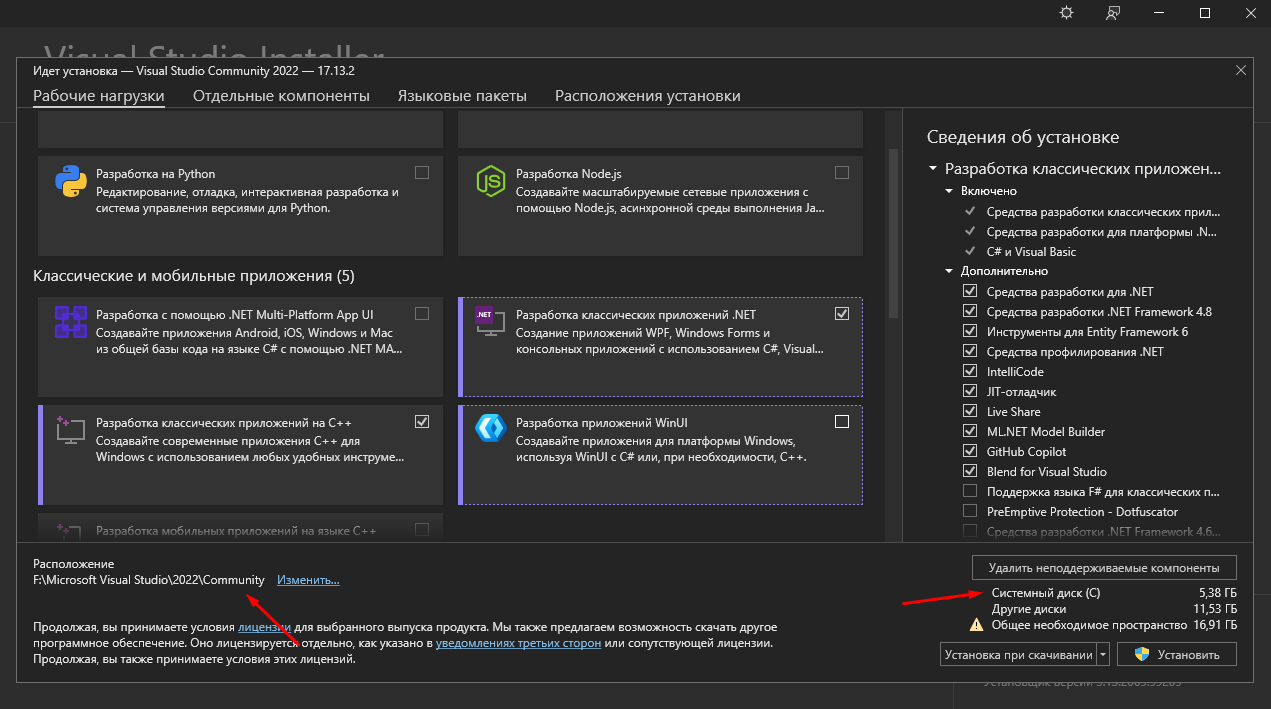Switch to Расположения установки tab

pos(648,96)
